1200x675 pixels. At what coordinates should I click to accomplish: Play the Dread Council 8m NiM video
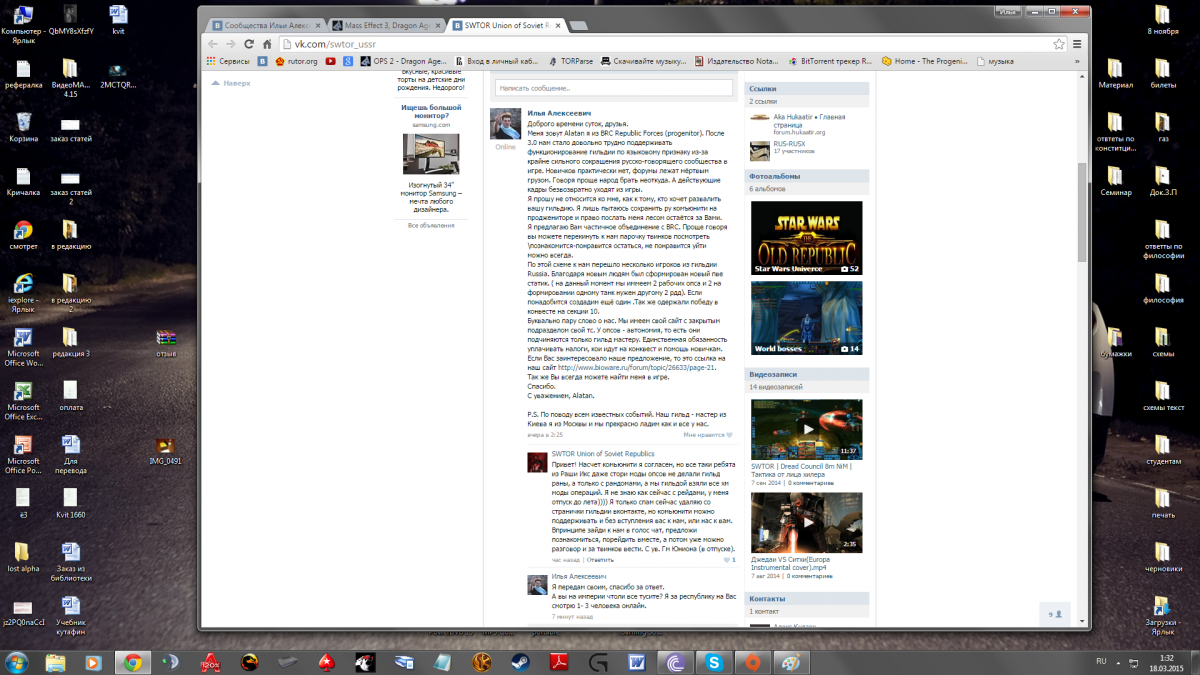pyautogui.click(x=806, y=429)
